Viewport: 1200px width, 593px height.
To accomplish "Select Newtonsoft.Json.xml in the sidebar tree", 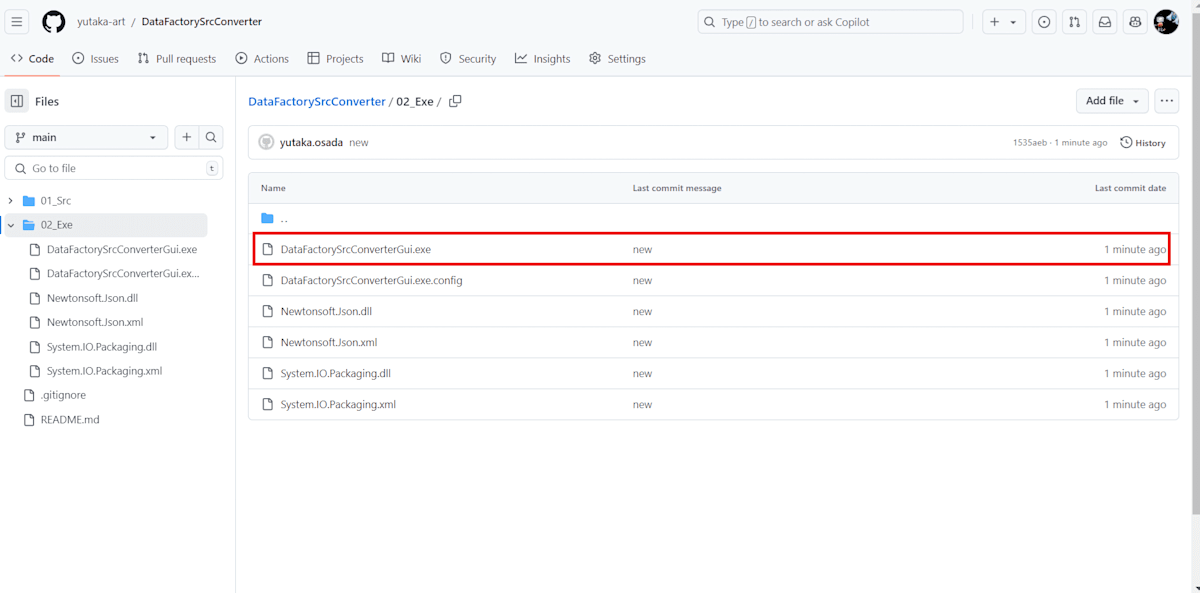I will pos(95,322).
